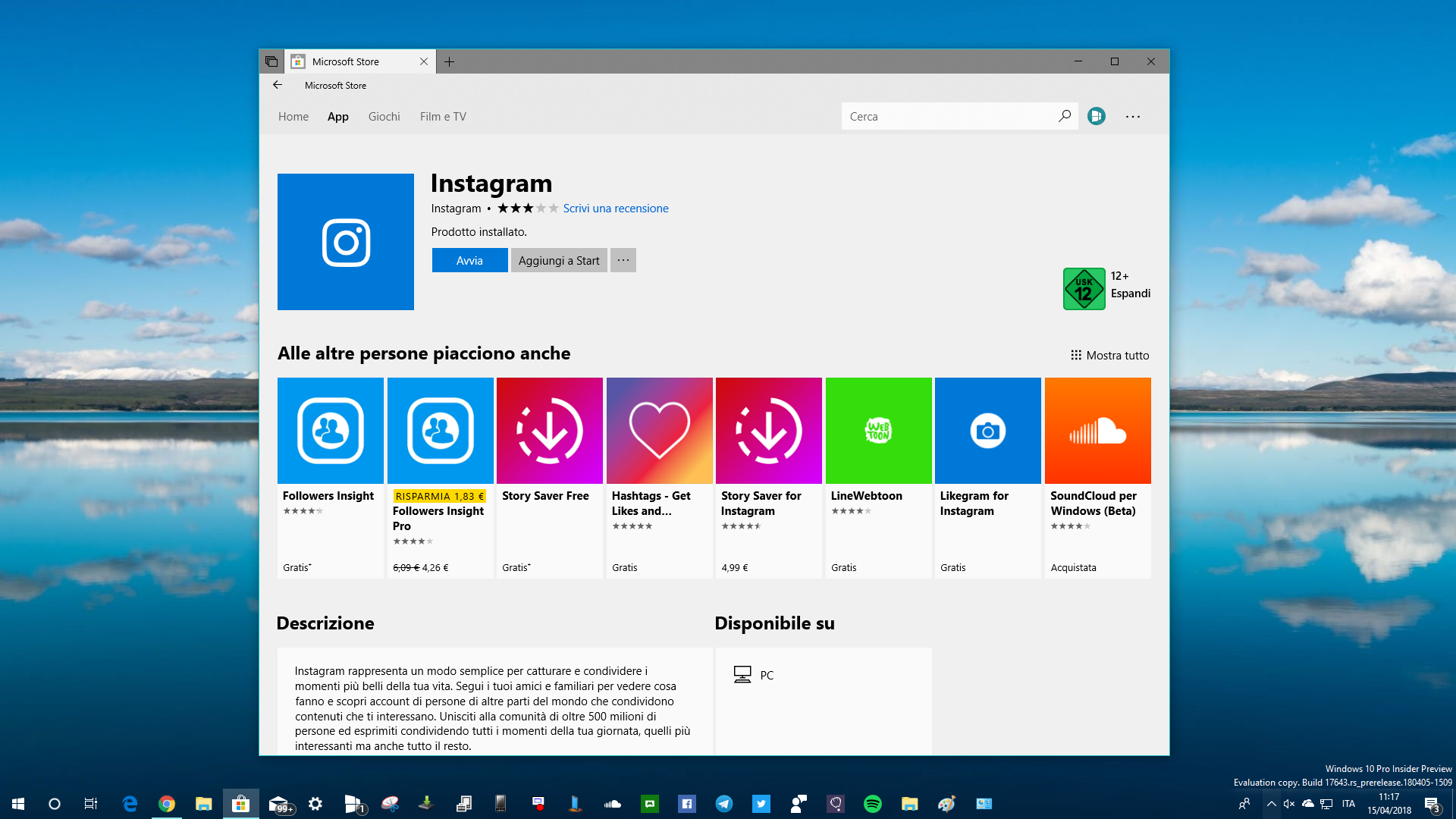Open Followers Insight free app tile

click(331, 478)
